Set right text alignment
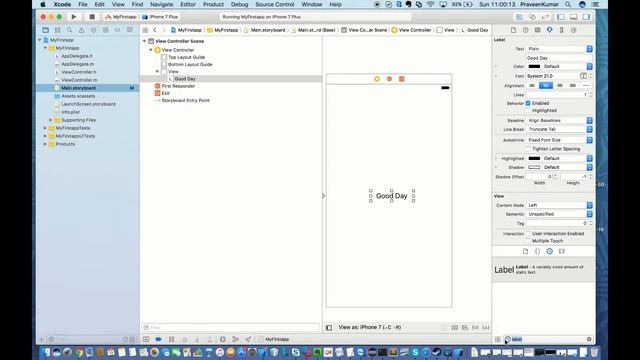Viewport: 640px width, 360px height. coord(560,85)
